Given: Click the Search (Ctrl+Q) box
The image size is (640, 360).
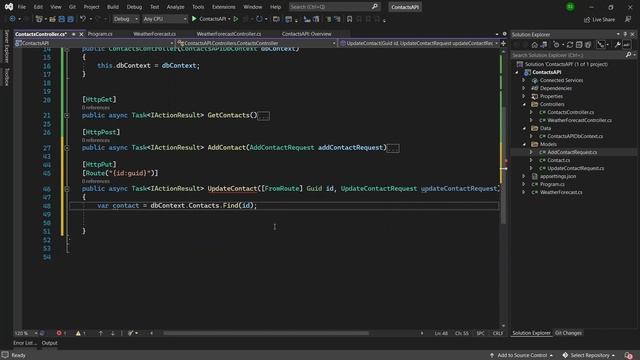Looking at the screenshot, I should (x=334, y=7).
